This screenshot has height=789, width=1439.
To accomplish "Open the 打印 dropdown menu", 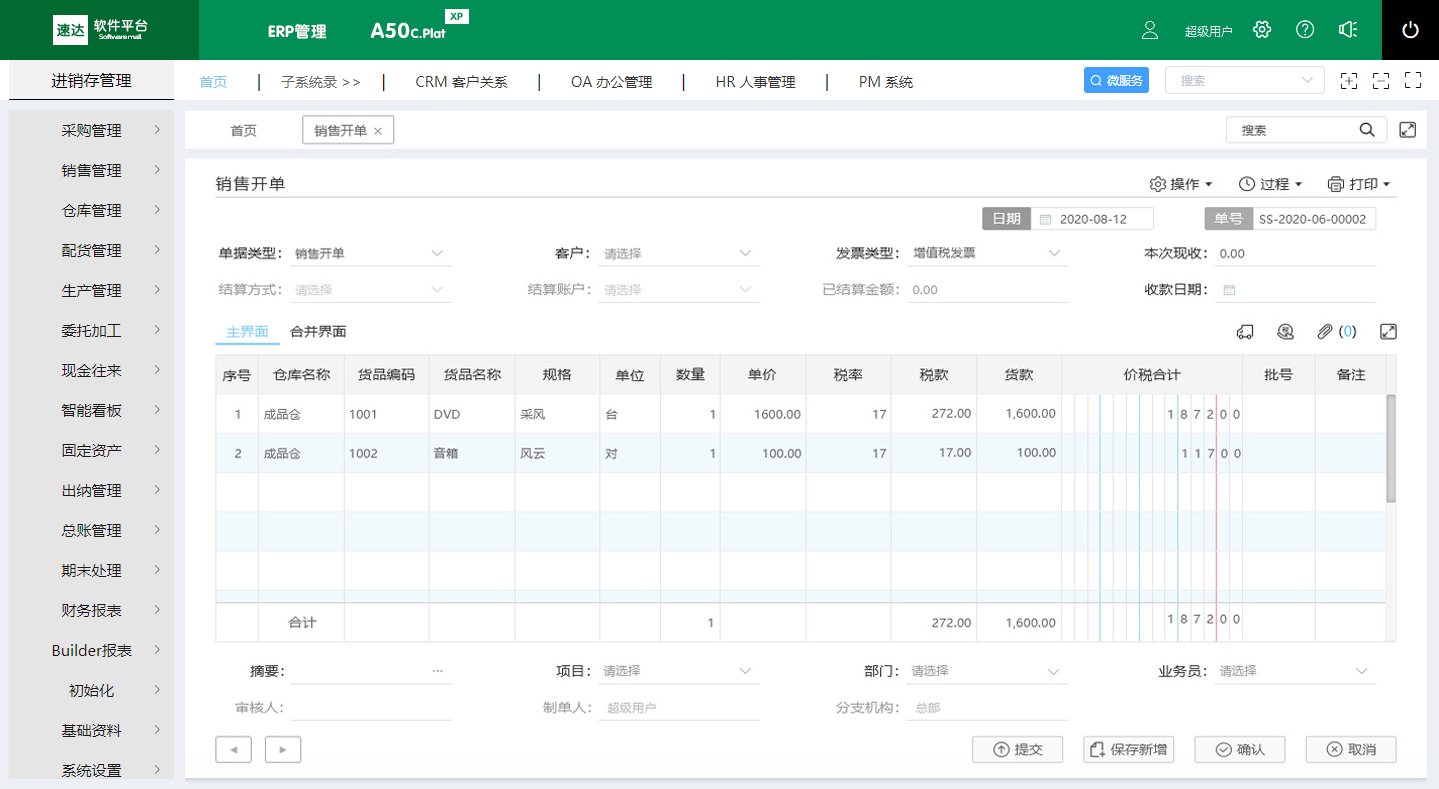I will [1359, 184].
